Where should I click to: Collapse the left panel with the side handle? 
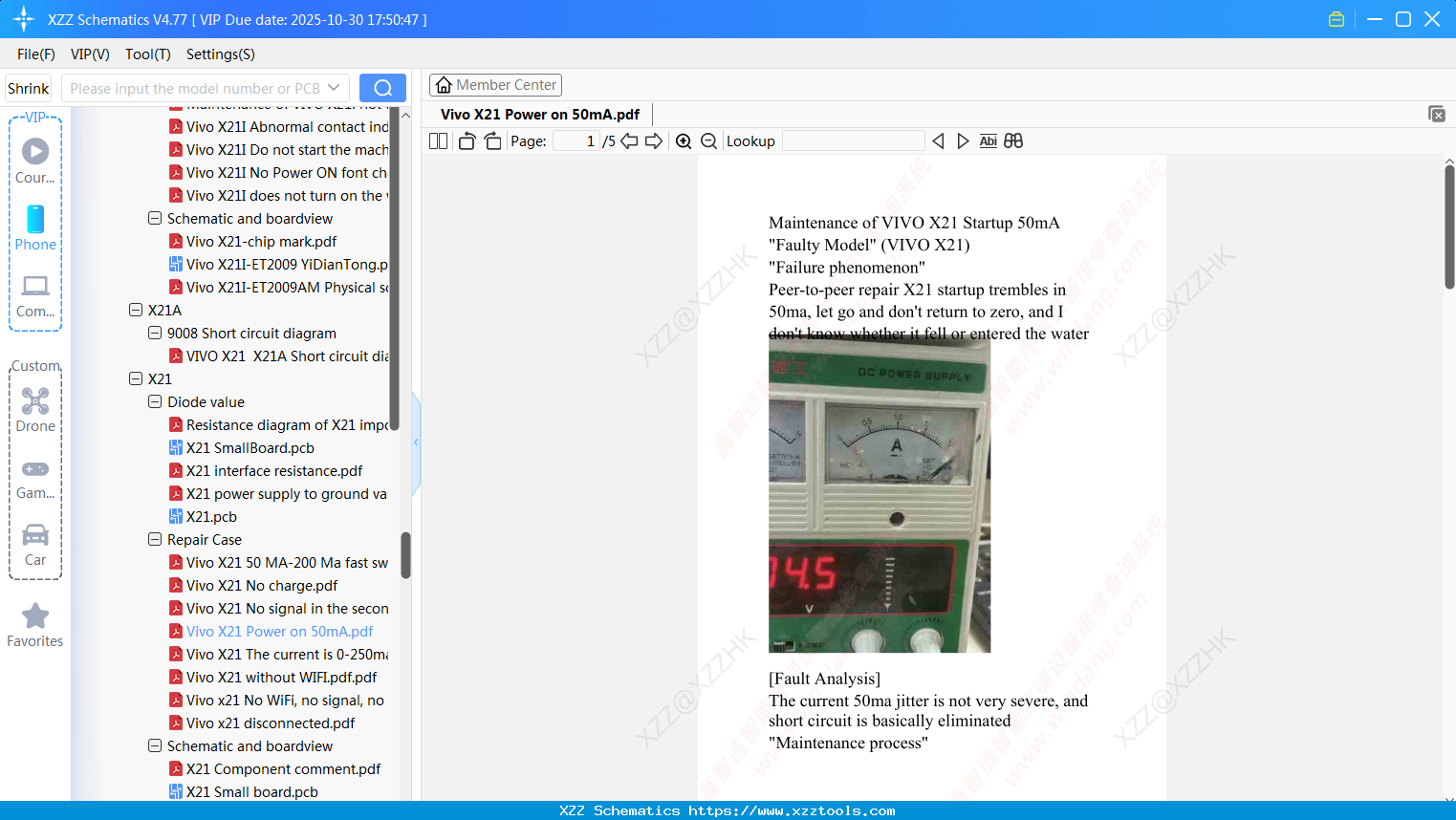tap(416, 442)
